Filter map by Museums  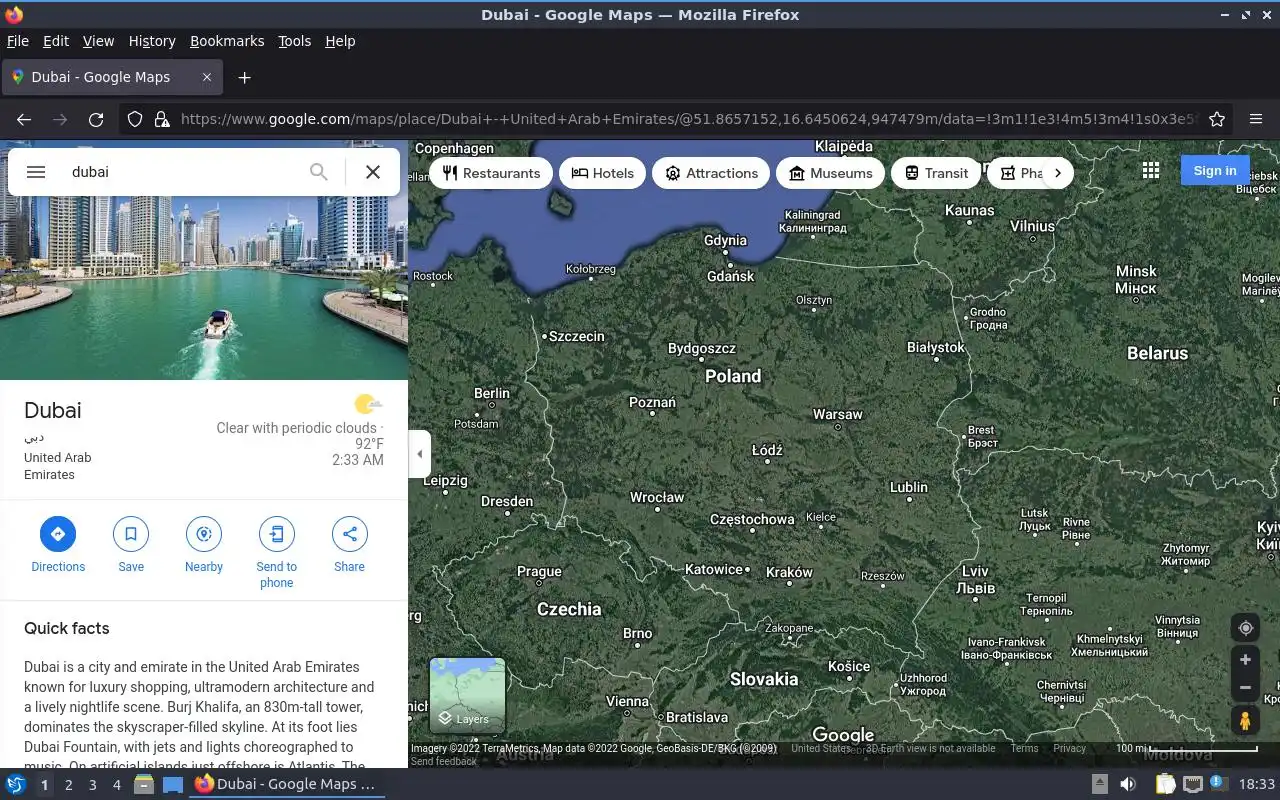[830, 173]
